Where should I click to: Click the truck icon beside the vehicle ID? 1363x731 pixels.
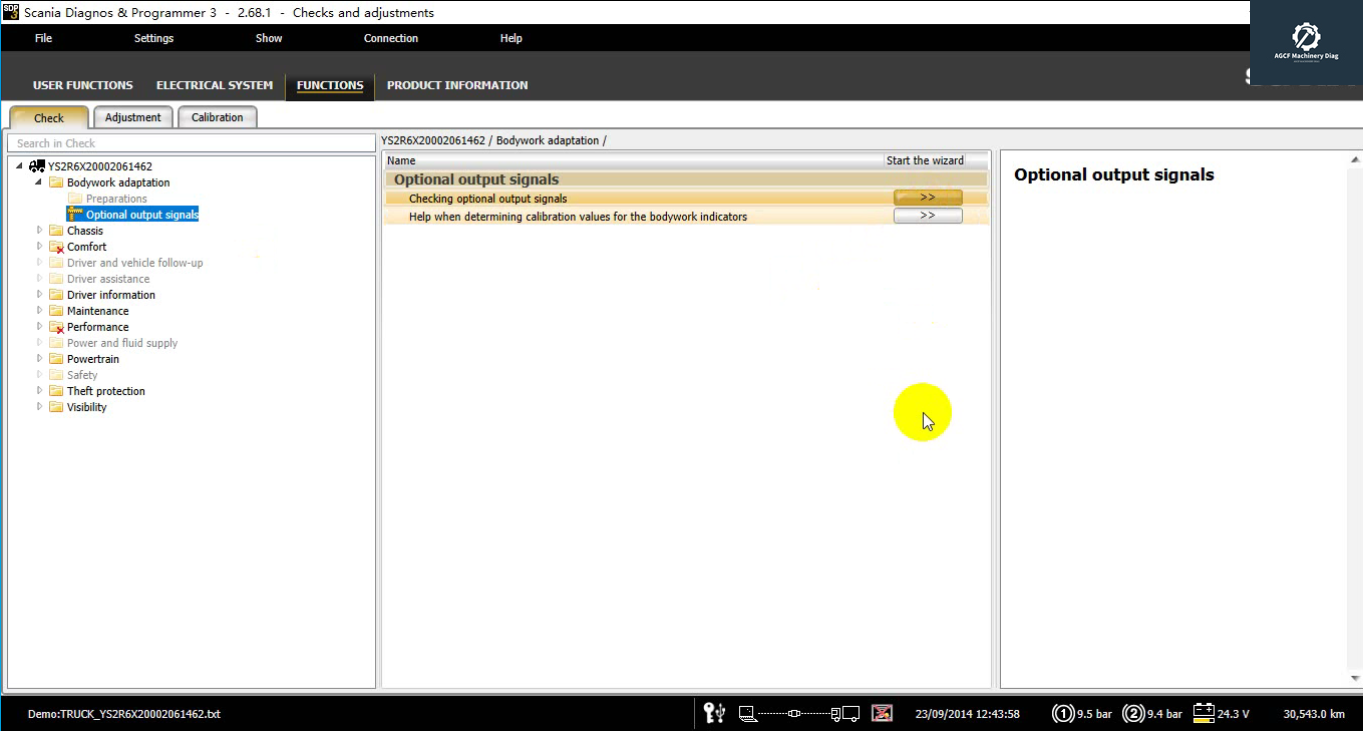click(37, 167)
